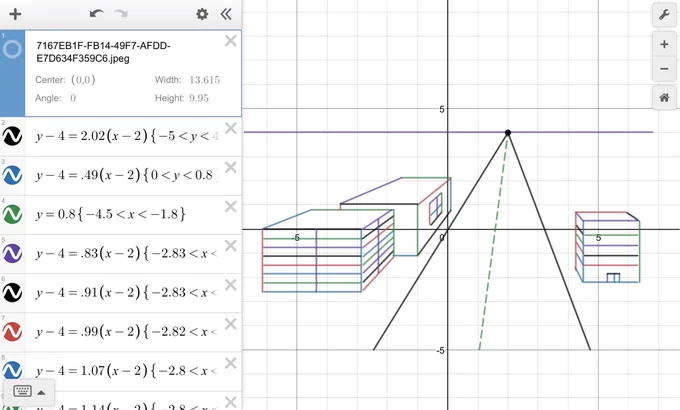
Task: Toggle the red .99(x−2) expression
Action: tap(12, 331)
